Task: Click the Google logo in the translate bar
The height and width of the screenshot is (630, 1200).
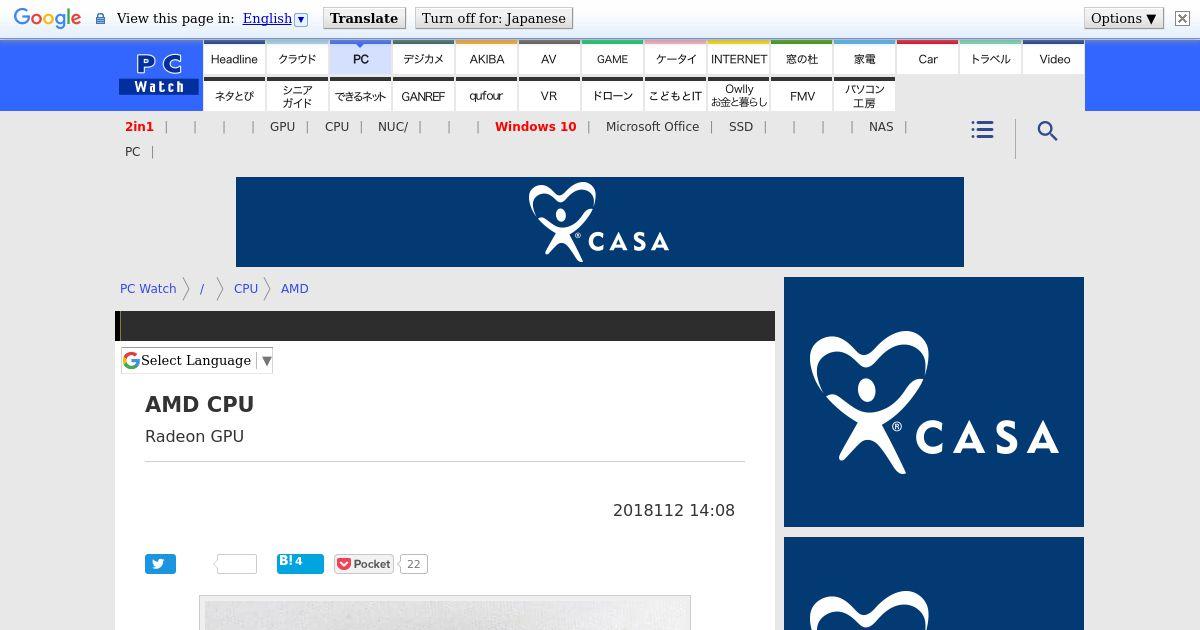Action: 47,19
